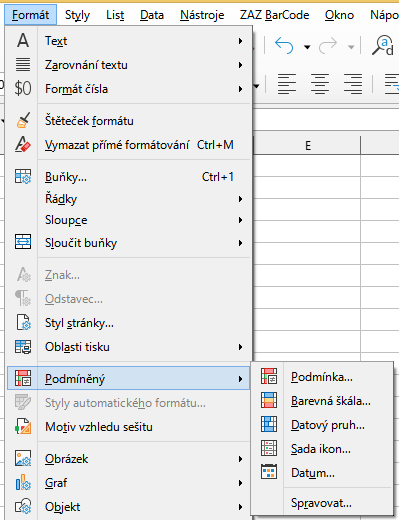Viewport: 399px width, 520px height.
Task: Choose Podmínka... from the submenu
Action: (322, 377)
